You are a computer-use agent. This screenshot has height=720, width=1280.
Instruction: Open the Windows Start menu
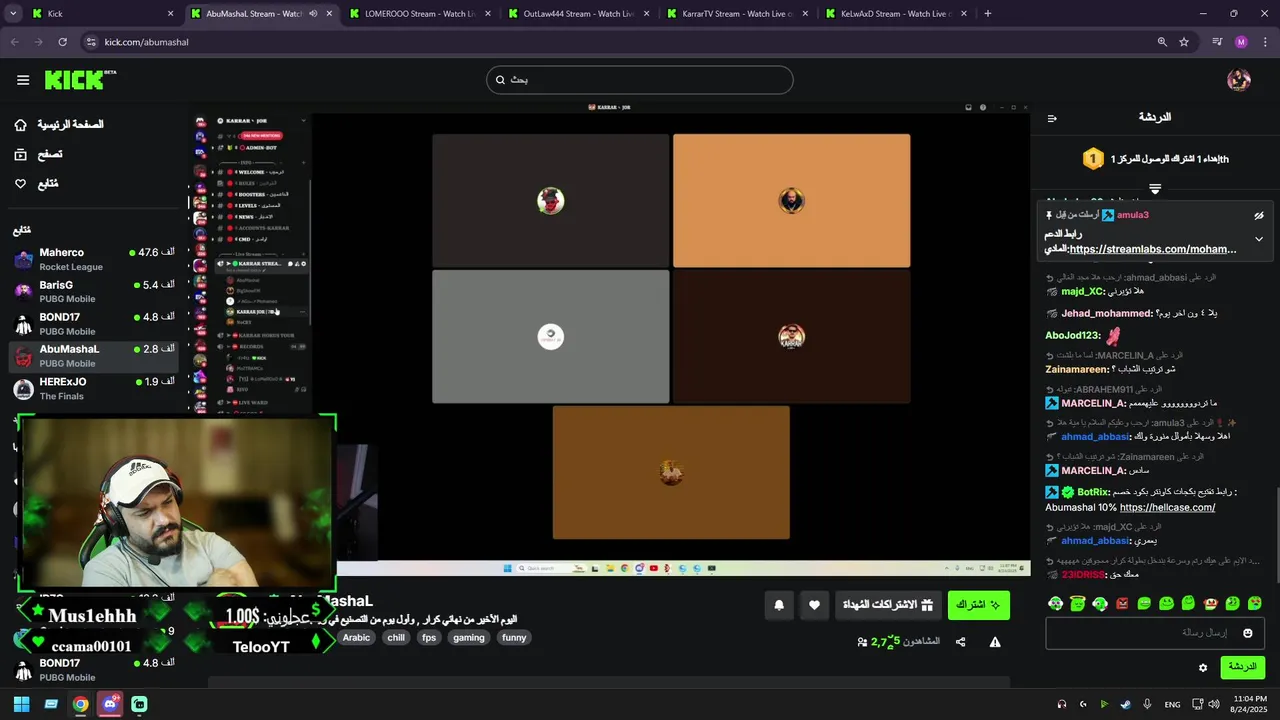click(21, 704)
